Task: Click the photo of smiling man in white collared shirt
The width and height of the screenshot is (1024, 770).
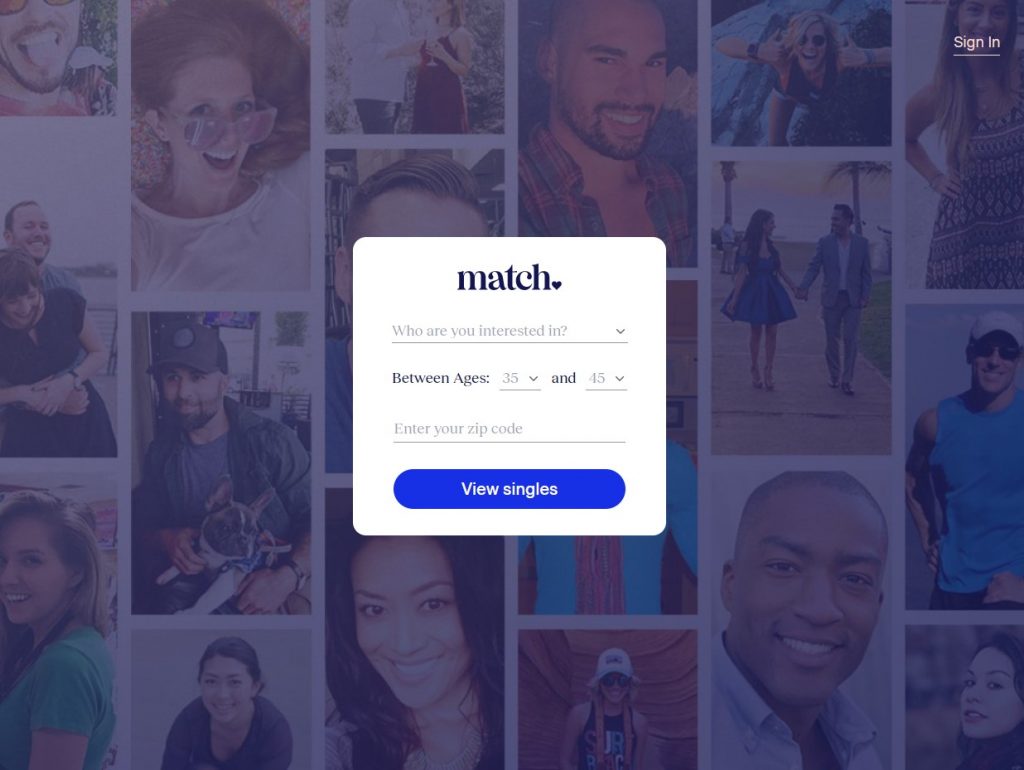Action: 801,620
